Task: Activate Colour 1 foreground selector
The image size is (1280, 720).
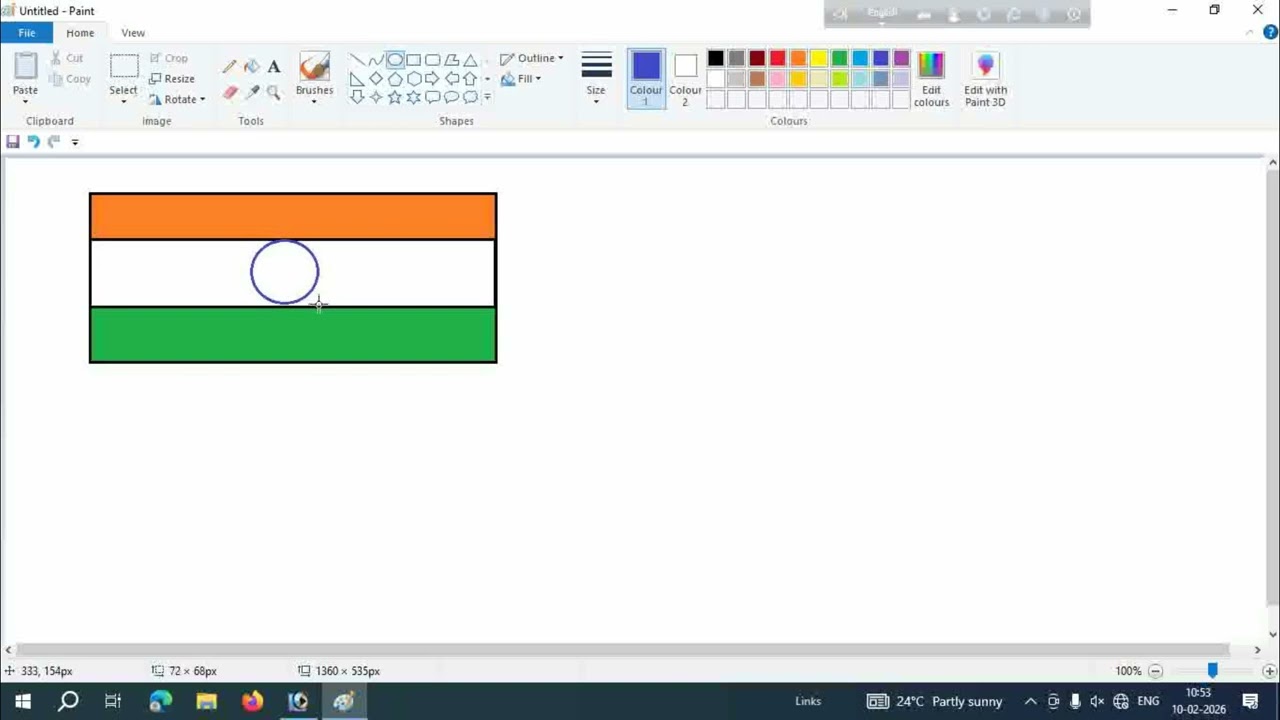Action: [646, 78]
